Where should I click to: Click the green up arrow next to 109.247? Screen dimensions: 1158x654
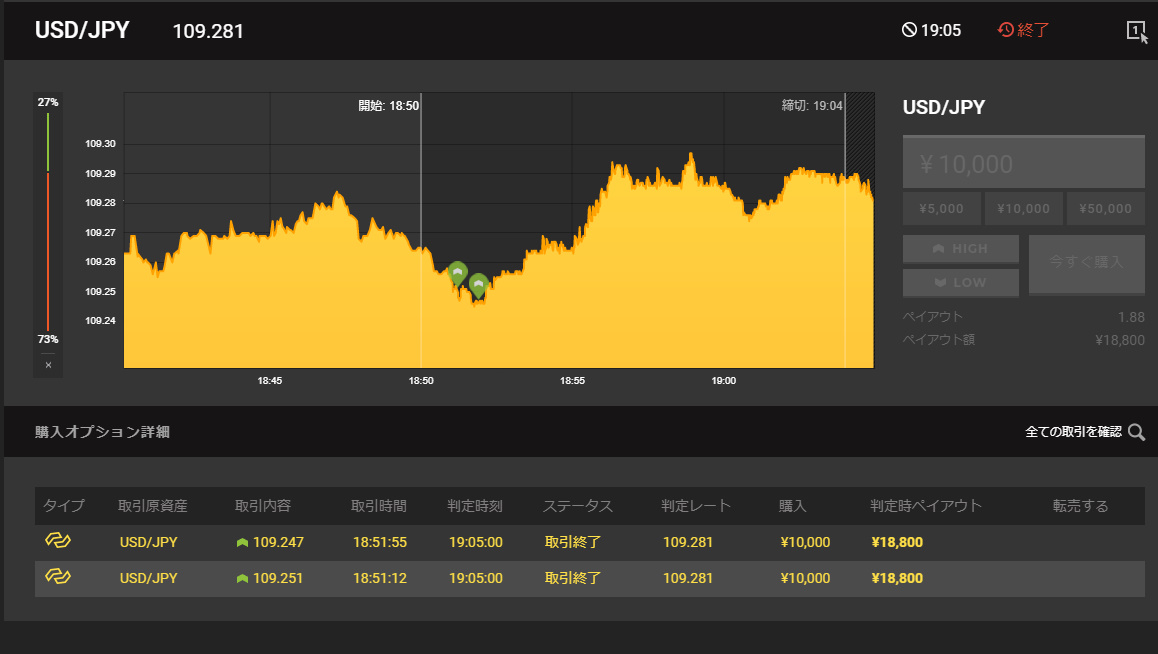tap(242, 543)
